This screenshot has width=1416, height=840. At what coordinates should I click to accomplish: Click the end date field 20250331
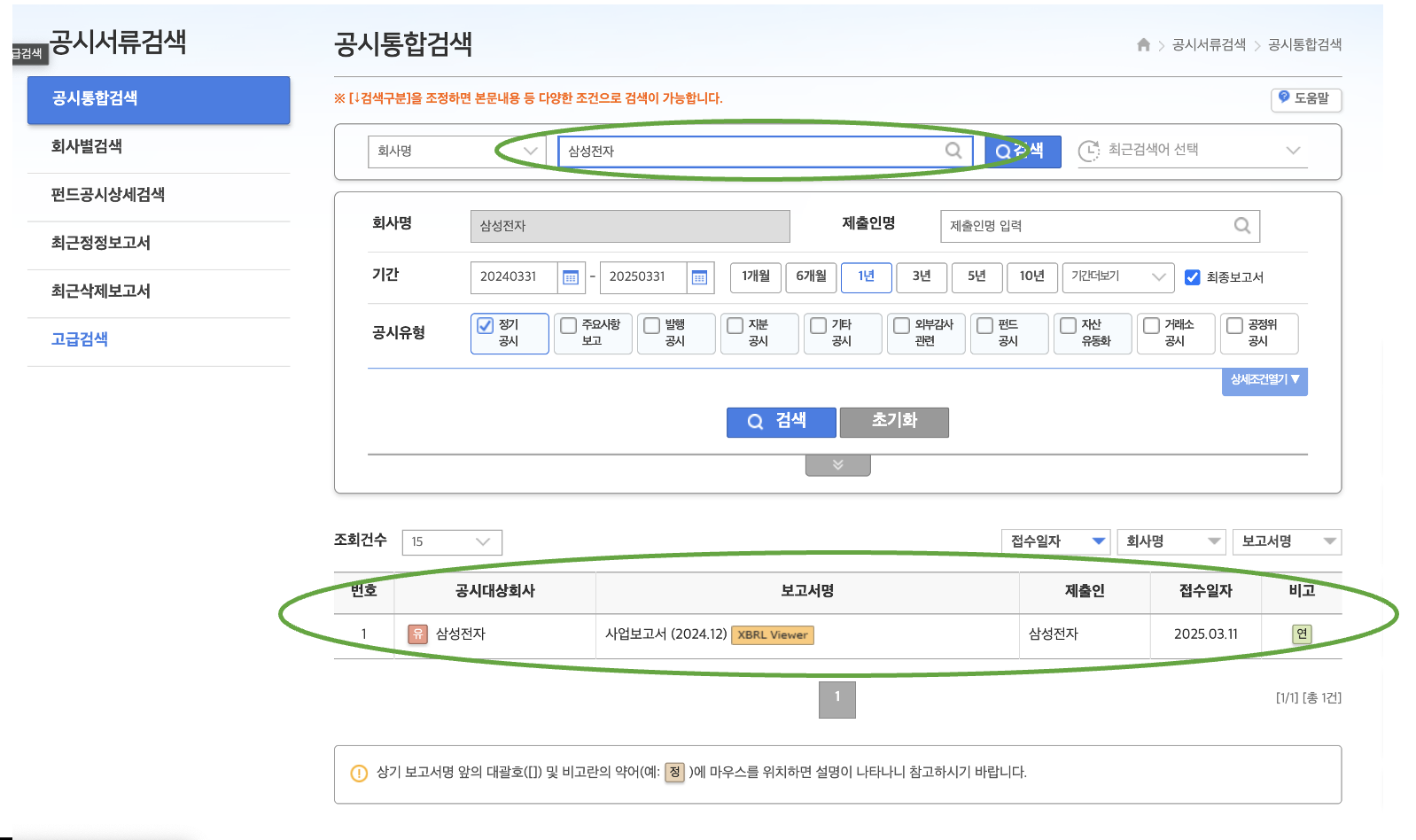643,276
